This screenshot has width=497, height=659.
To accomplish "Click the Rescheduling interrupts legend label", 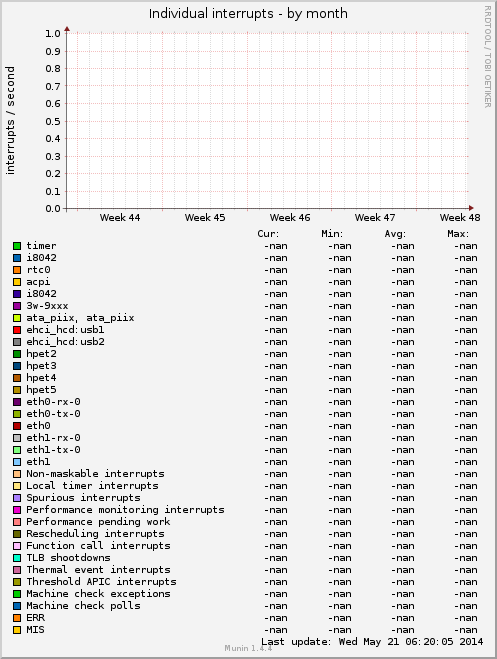I will tap(95, 534).
